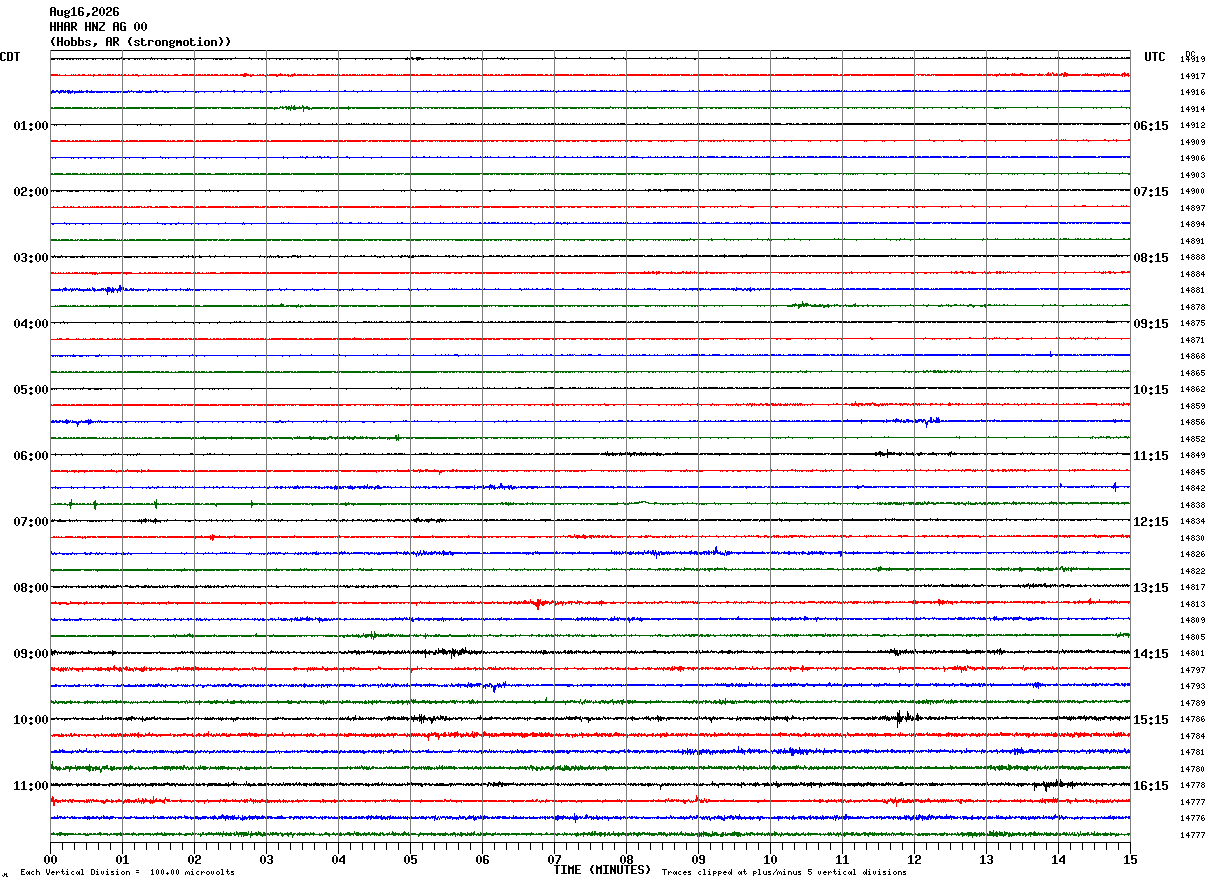The image size is (1210, 886).
Task: Click the 11:00 CDT hour label
Action: 30,786
